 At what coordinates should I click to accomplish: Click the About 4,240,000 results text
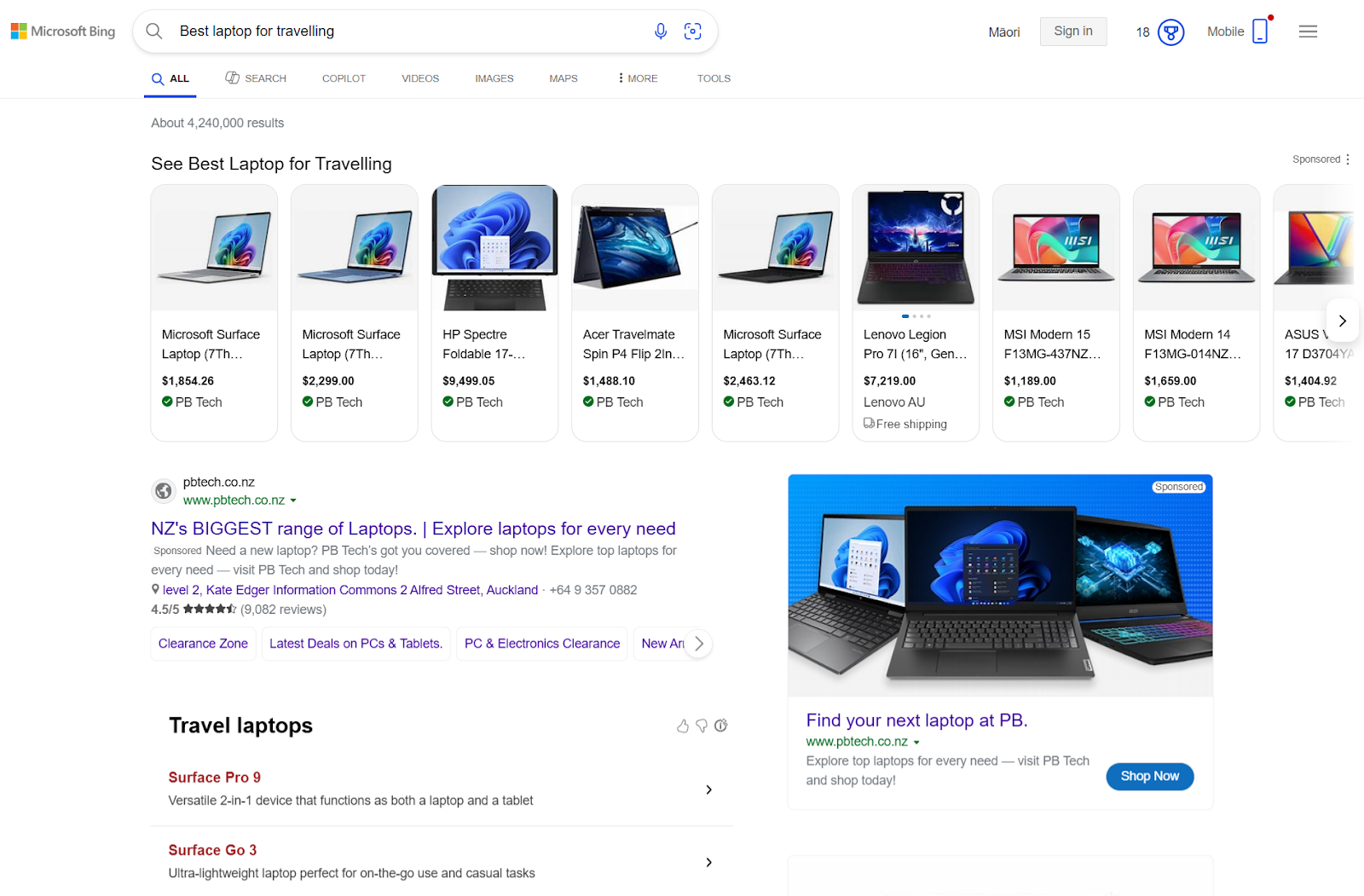click(x=217, y=123)
